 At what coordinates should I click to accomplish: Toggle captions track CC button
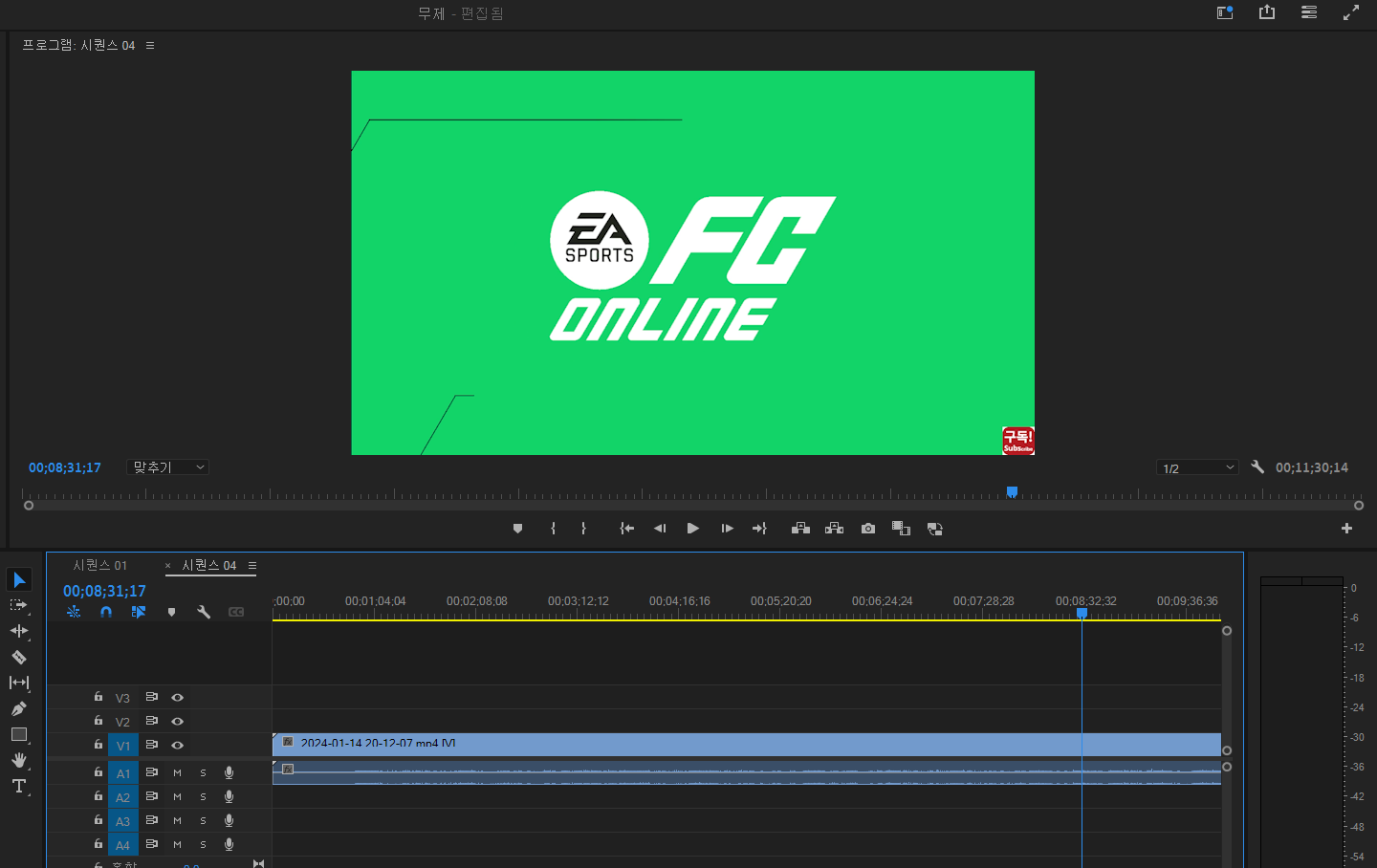point(236,612)
